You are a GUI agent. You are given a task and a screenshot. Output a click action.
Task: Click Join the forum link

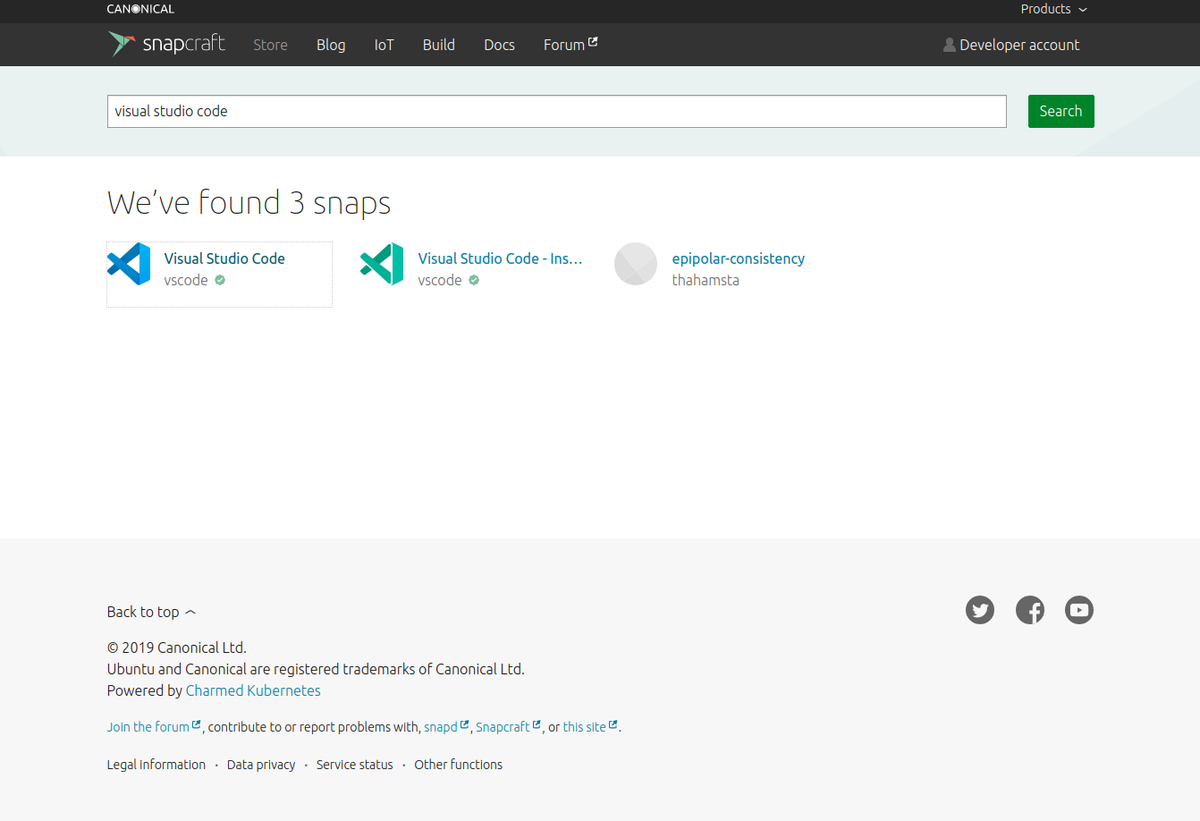[x=154, y=727]
